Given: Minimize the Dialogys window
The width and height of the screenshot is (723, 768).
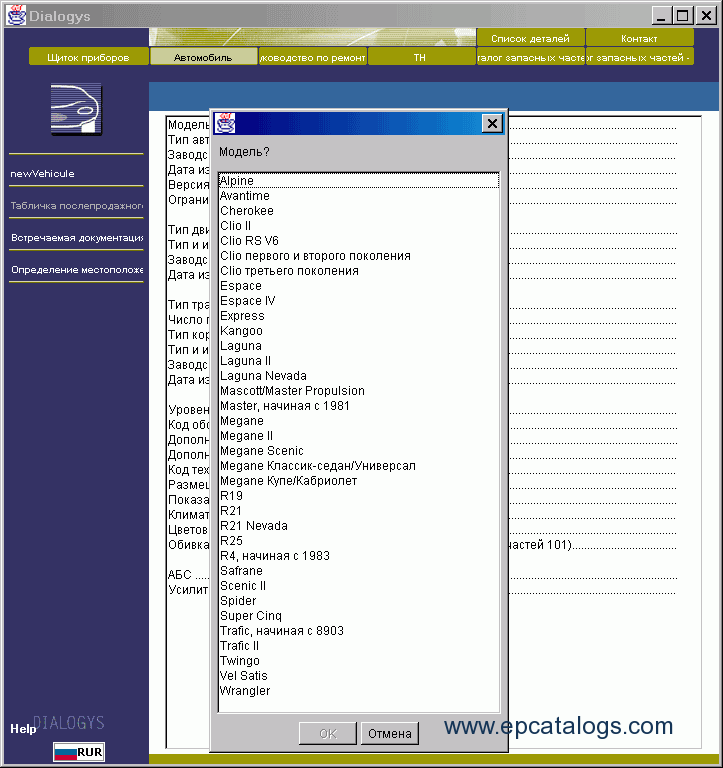Looking at the screenshot, I should click(661, 16).
